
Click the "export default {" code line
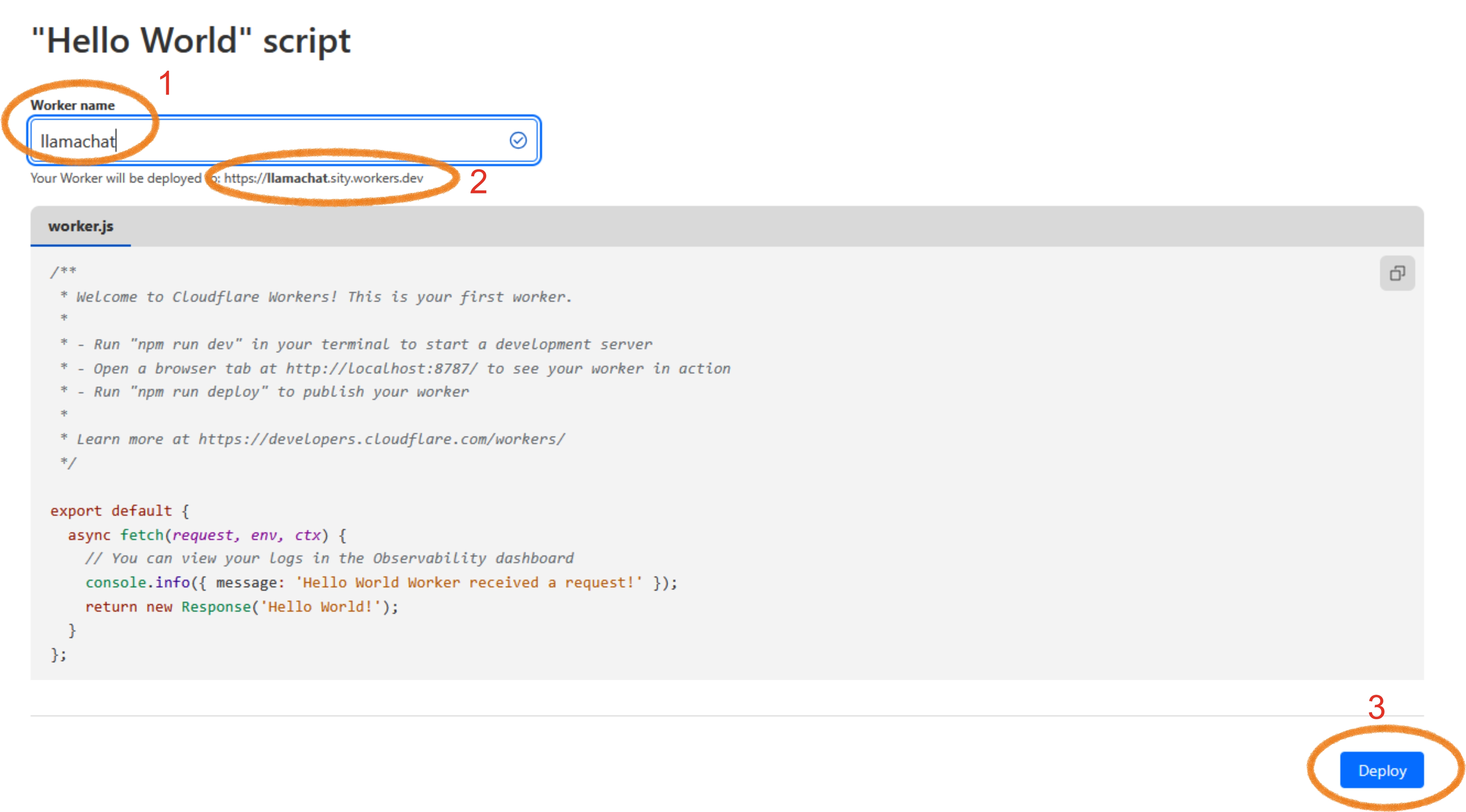click(120, 511)
